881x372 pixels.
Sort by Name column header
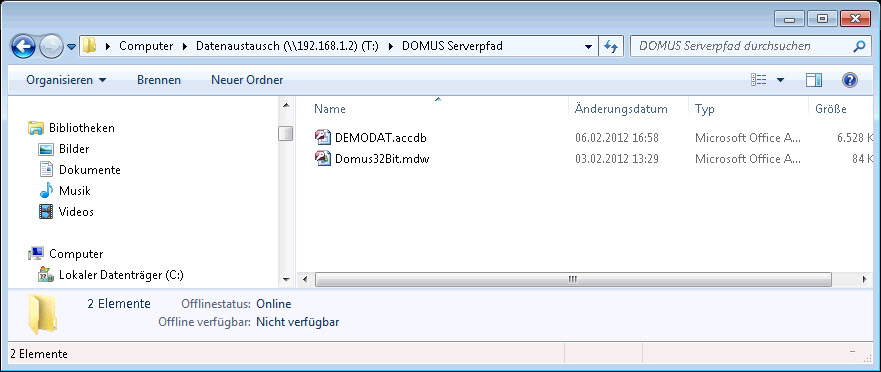[329, 109]
